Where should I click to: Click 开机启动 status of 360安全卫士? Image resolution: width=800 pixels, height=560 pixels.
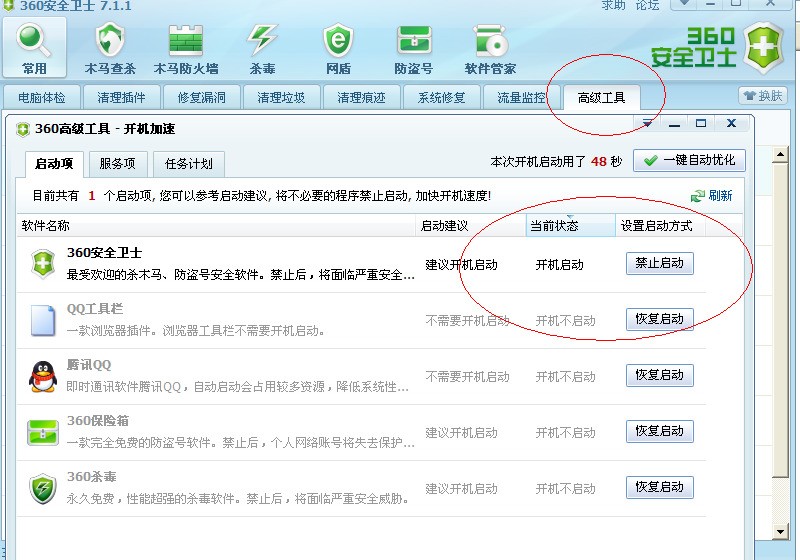(x=560, y=265)
